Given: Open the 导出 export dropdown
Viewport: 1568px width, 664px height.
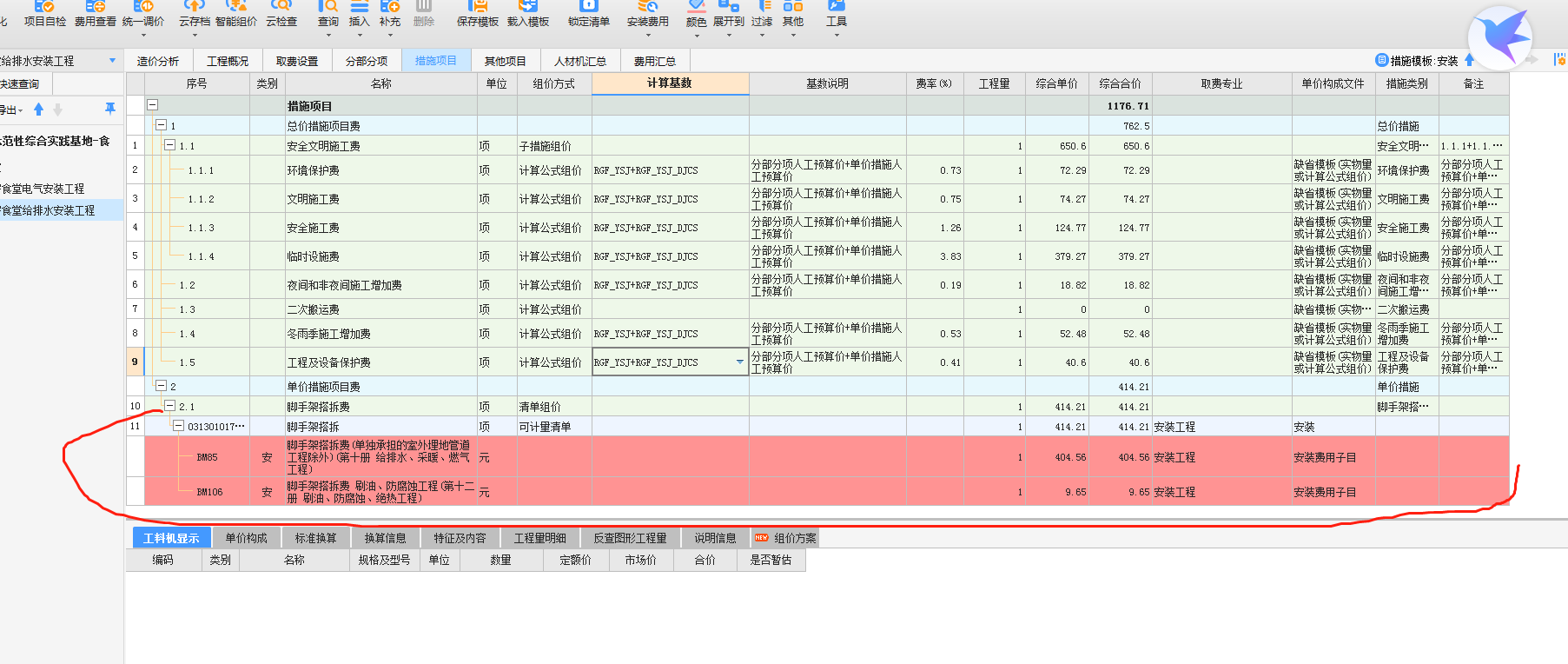Looking at the screenshot, I should click(x=12, y=110).
